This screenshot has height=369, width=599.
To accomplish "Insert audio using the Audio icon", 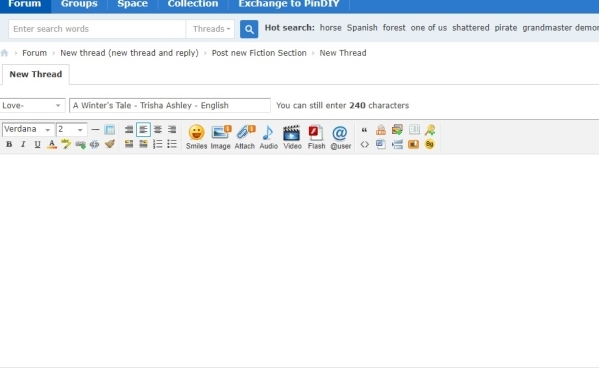I will (x=269, y=137).
